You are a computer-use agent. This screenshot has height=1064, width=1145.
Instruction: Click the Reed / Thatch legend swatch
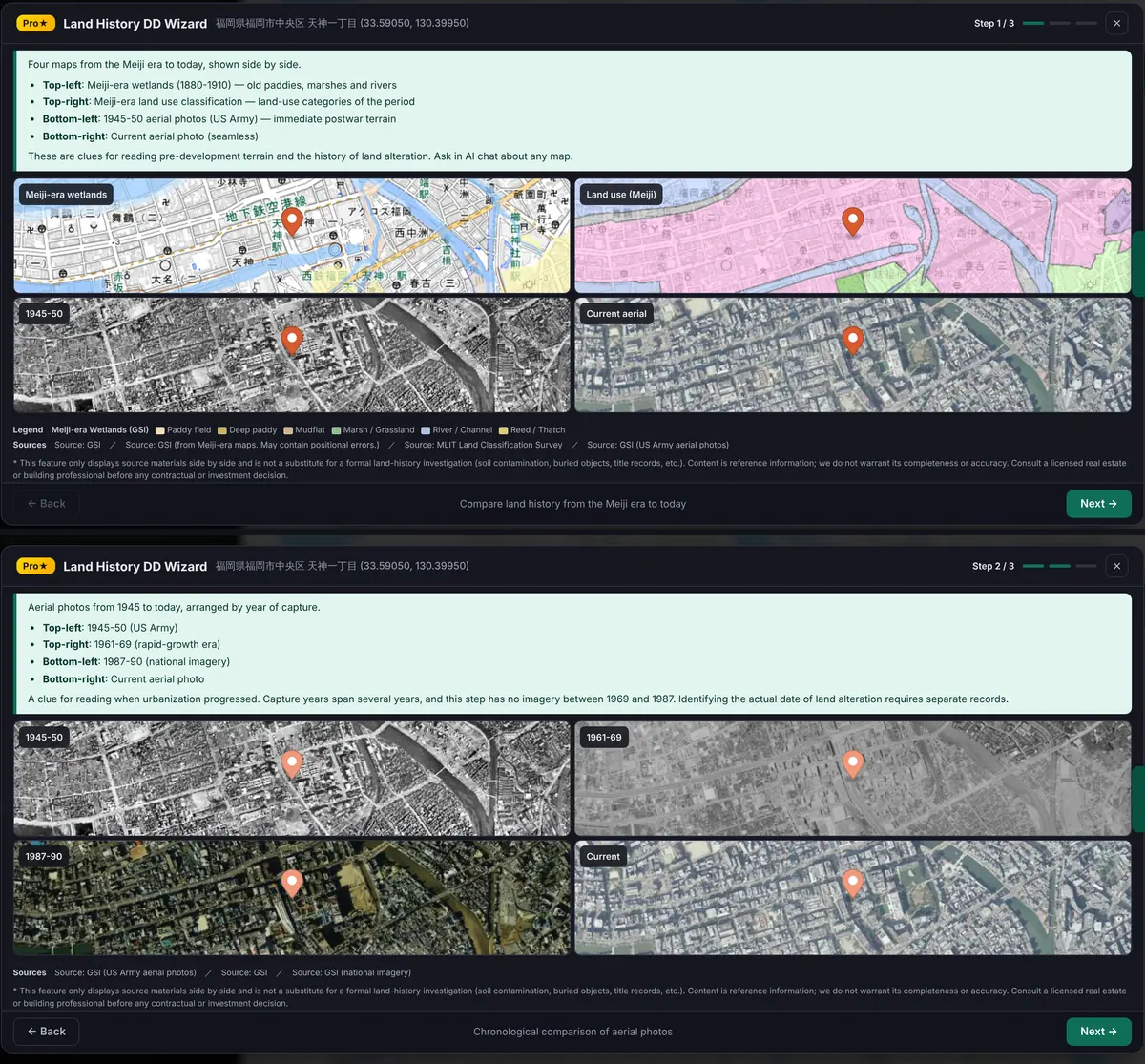tap(503, 430)
